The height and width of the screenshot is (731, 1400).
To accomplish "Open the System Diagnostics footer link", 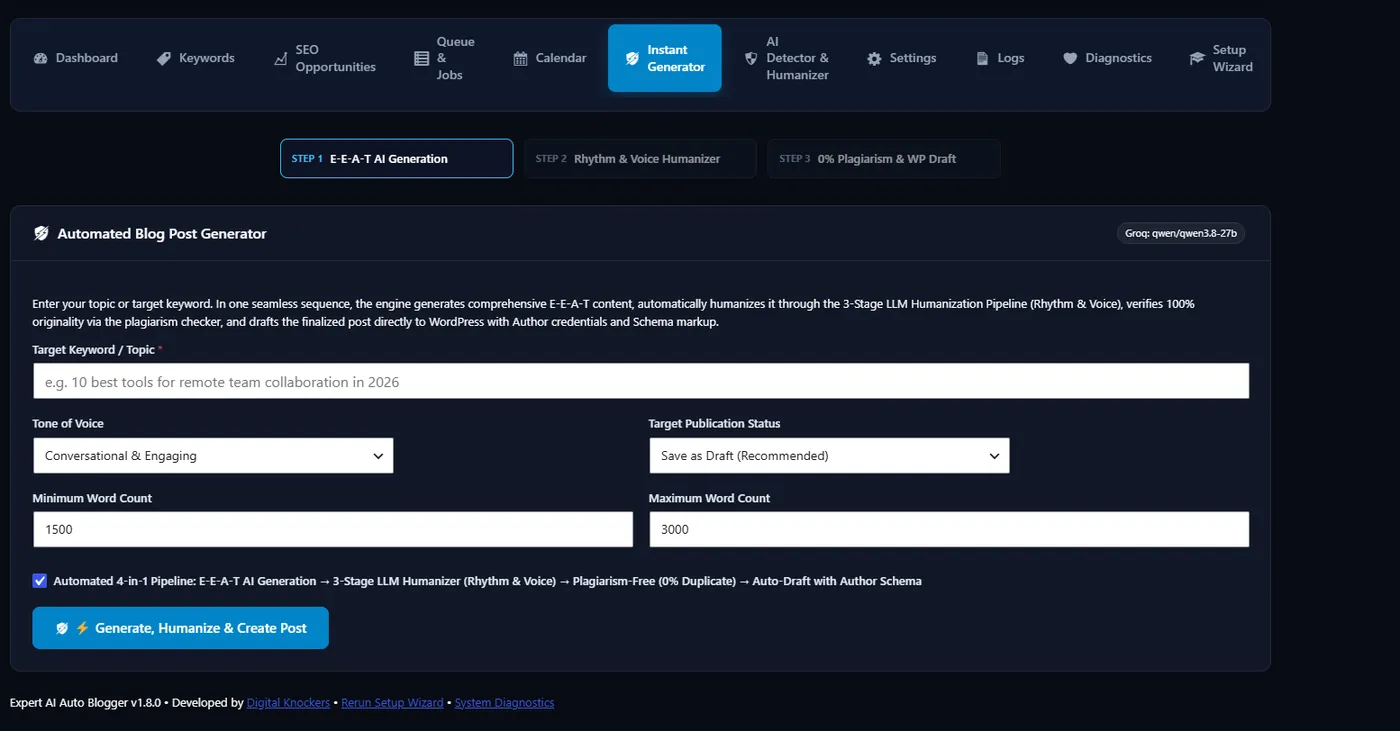I will [x=504, y=703].
